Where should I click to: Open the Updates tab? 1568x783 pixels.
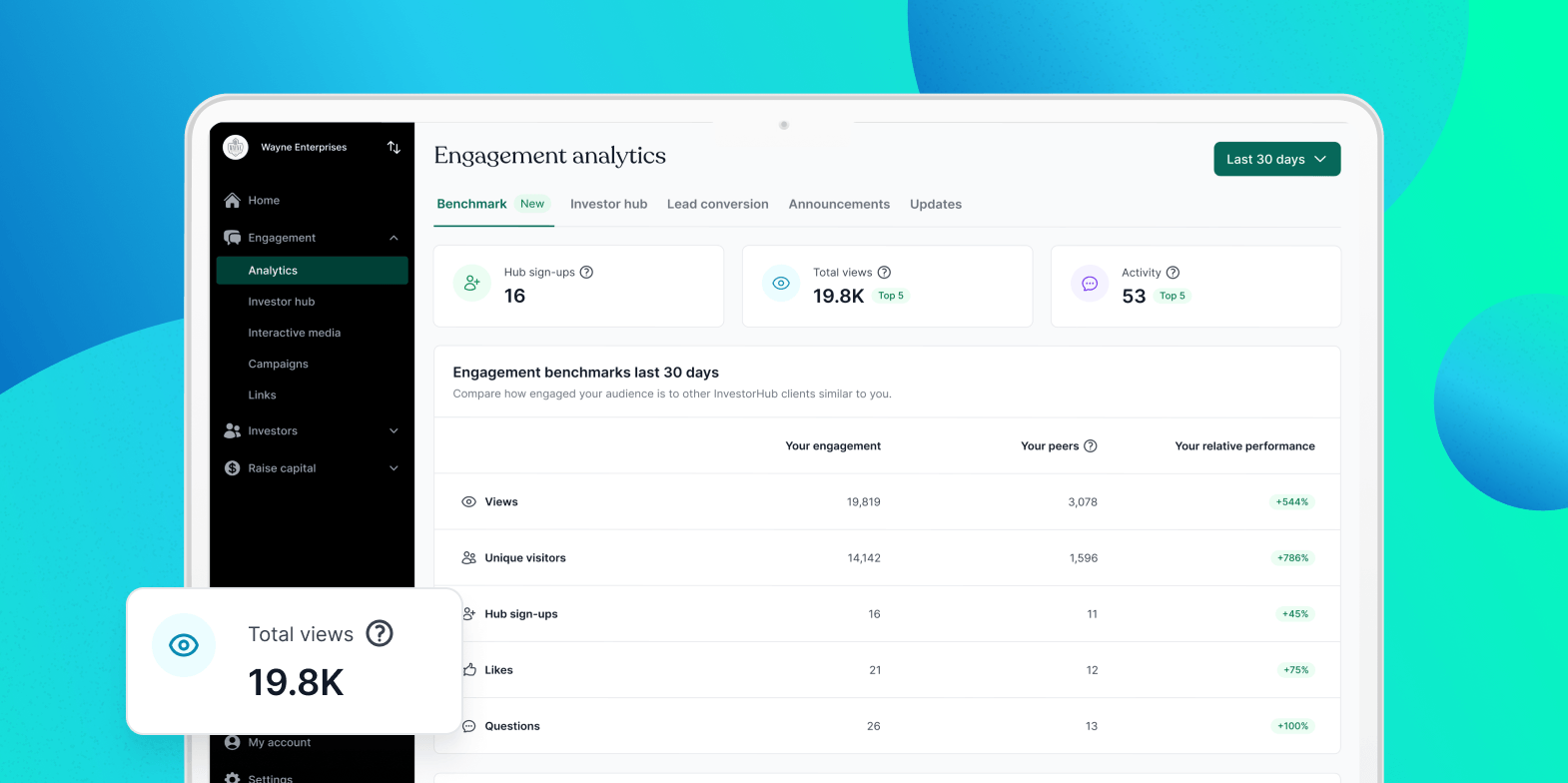(936, 204)
